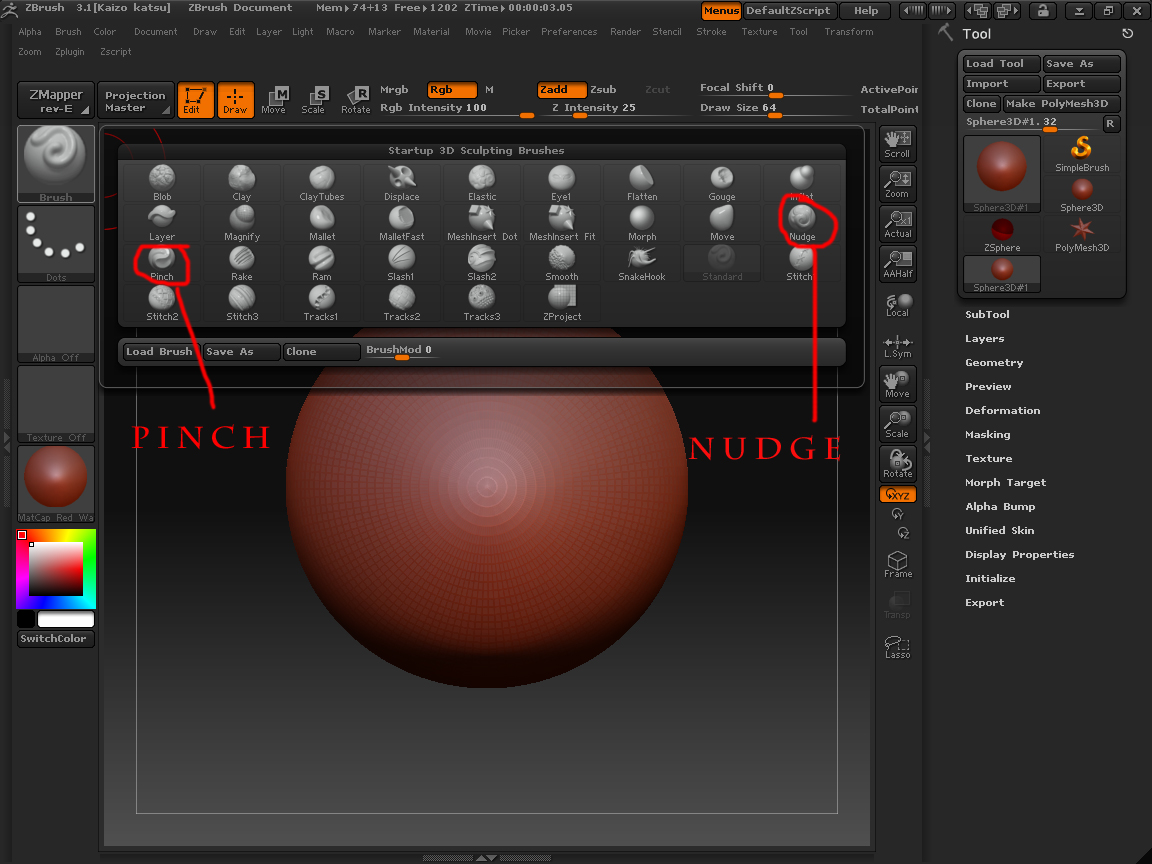This screenshot has width=1152, height=864.
Task: Open the ZMapper rev-E plugin
Action: 56,100
